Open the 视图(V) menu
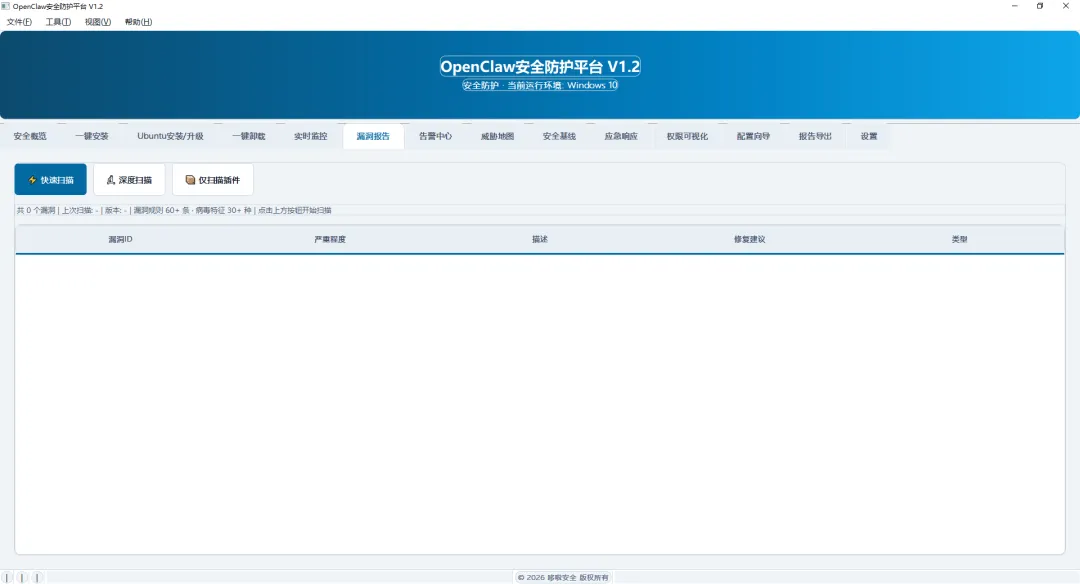The width and height of the screenshot is (1080, 584). coord(98,22)
